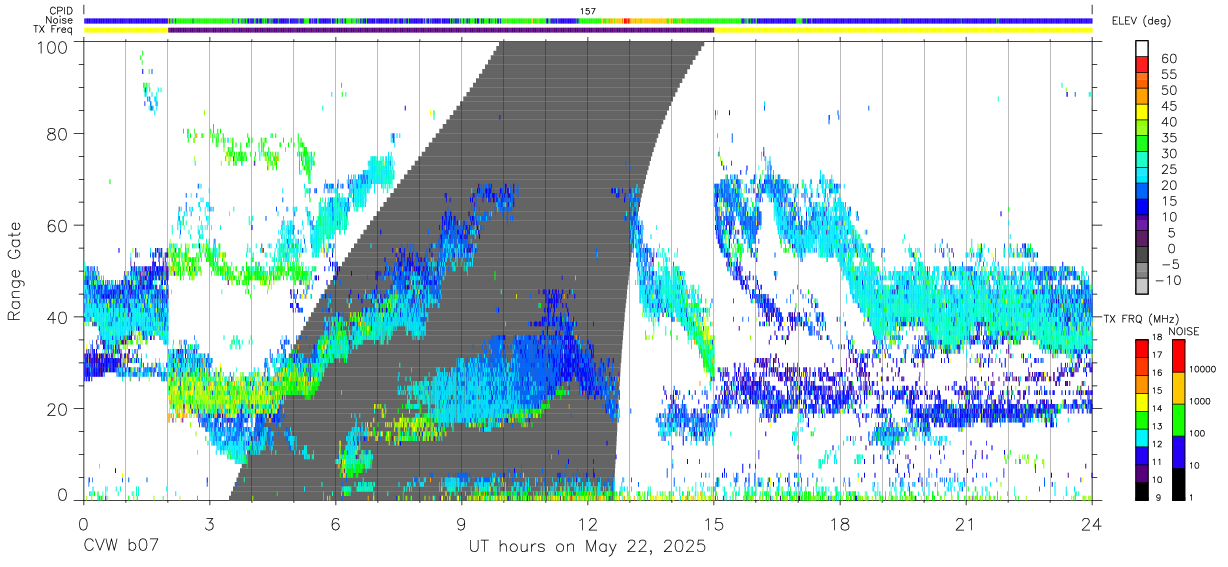Image resolution: width=1228 pixels, height=567 pixels.
Task: Click the '6' tick on the UT hours axis
Action: (x=335, y=523)
